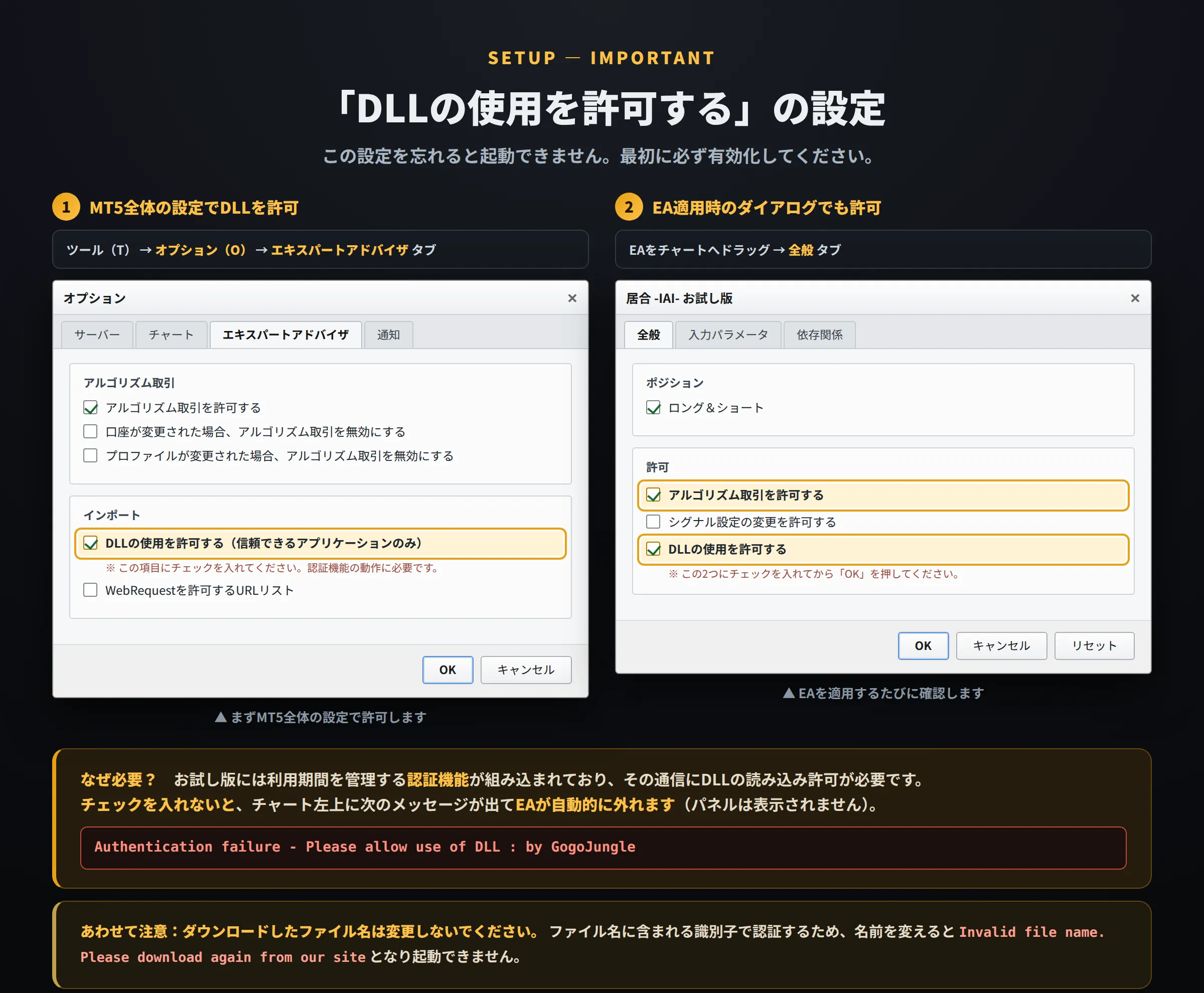Screen dimensions: 1204x993
Task: Click the なぜ必要？ label
Action: [x=118, y=780]
